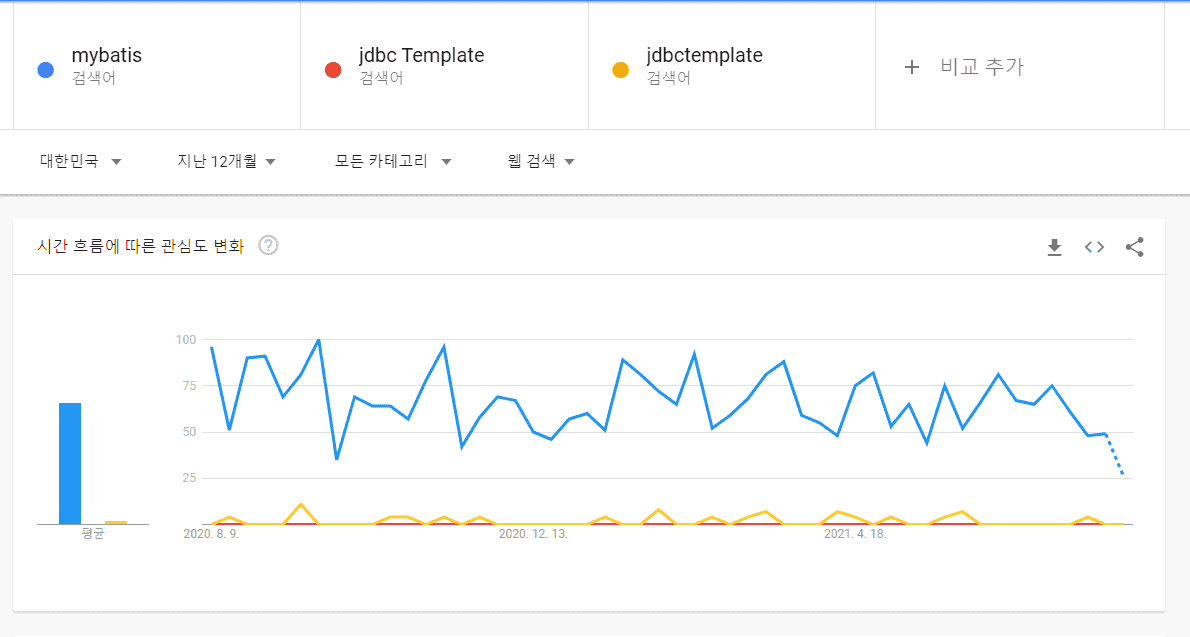Open the 대한민국 region dropdown
This screenshot has height=637, width=1190.
point(80,161)
